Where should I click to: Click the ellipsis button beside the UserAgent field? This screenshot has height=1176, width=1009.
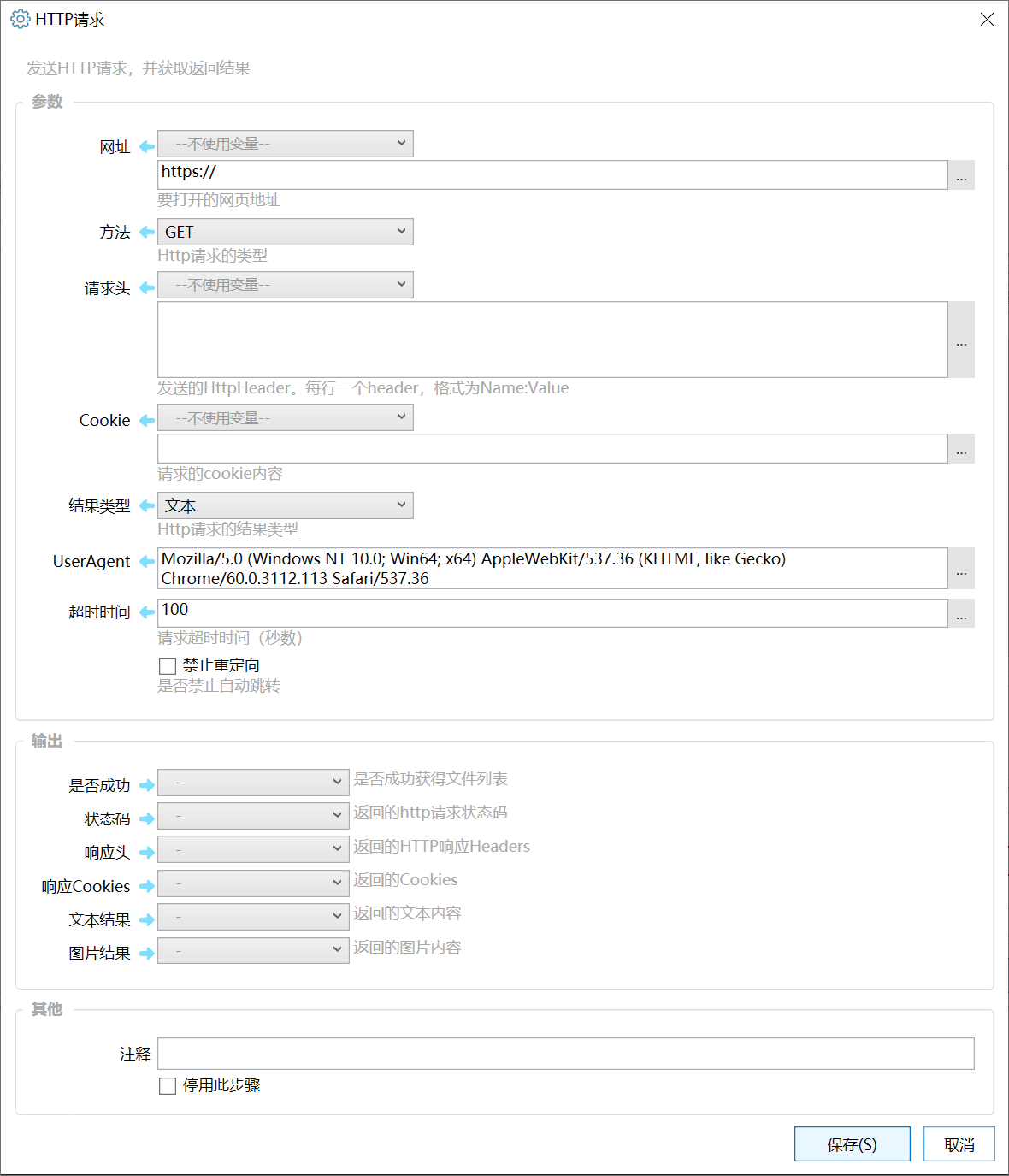[961, 568]
